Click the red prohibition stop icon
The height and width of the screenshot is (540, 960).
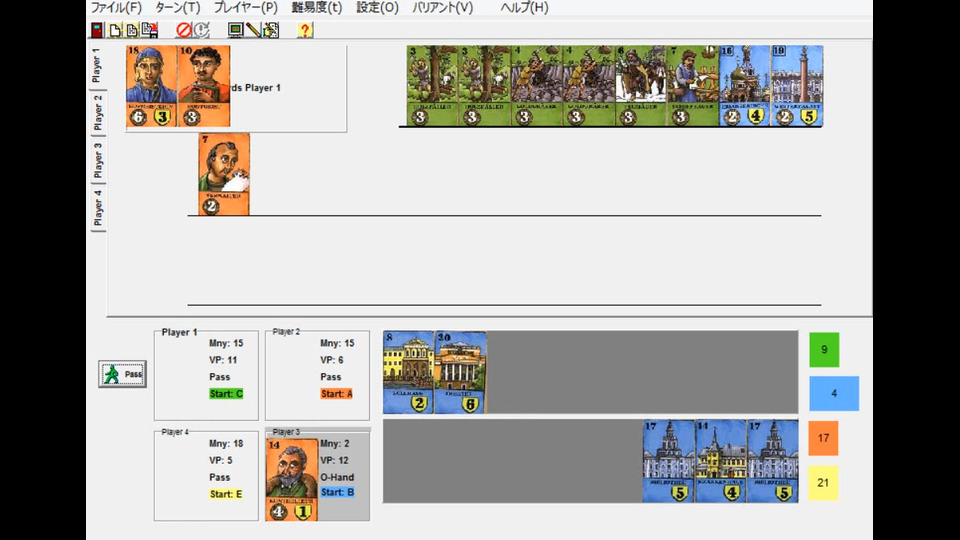coord(184,30)
